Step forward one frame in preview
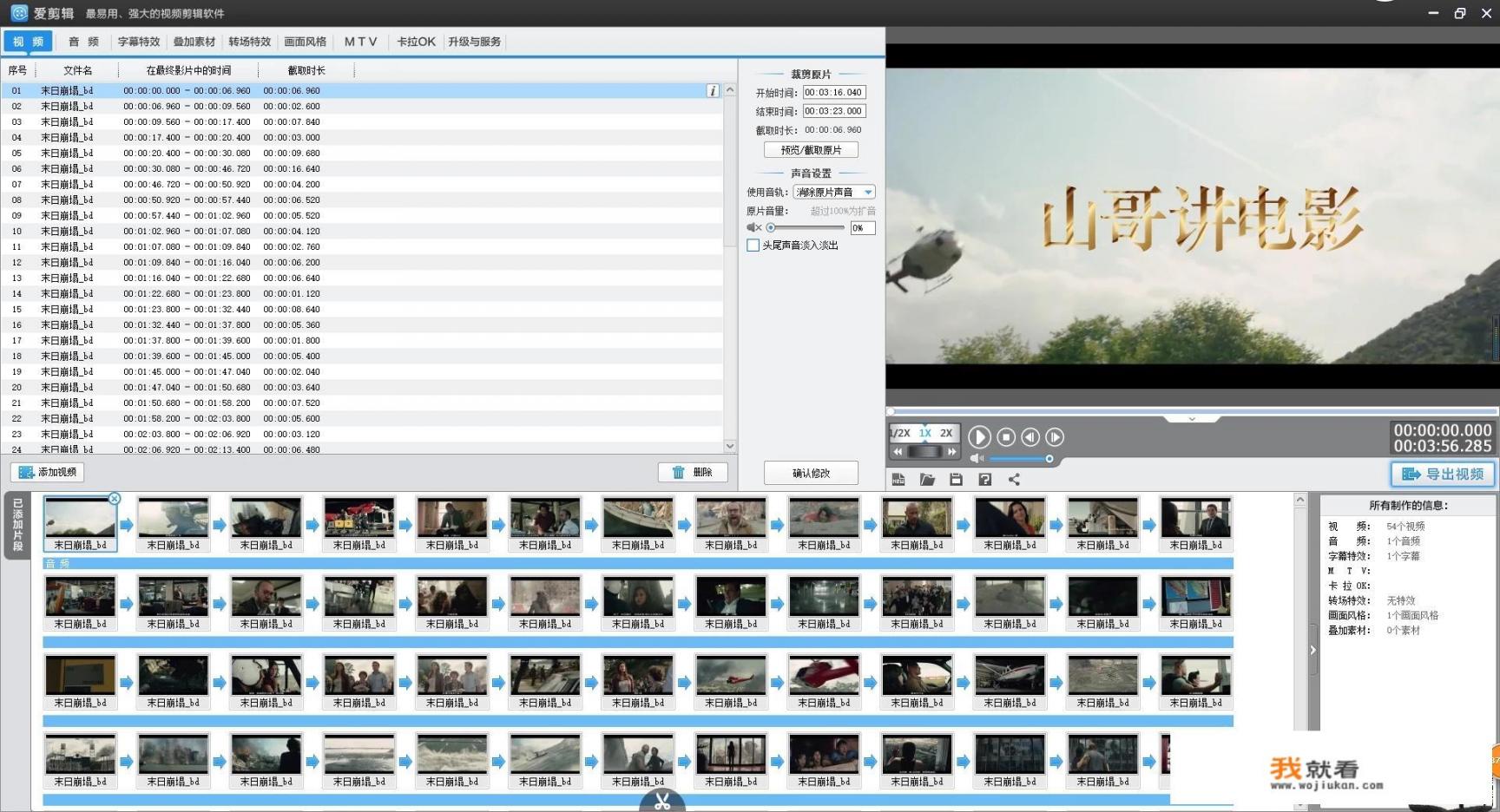1500x812 pixels. point(1055,437)
